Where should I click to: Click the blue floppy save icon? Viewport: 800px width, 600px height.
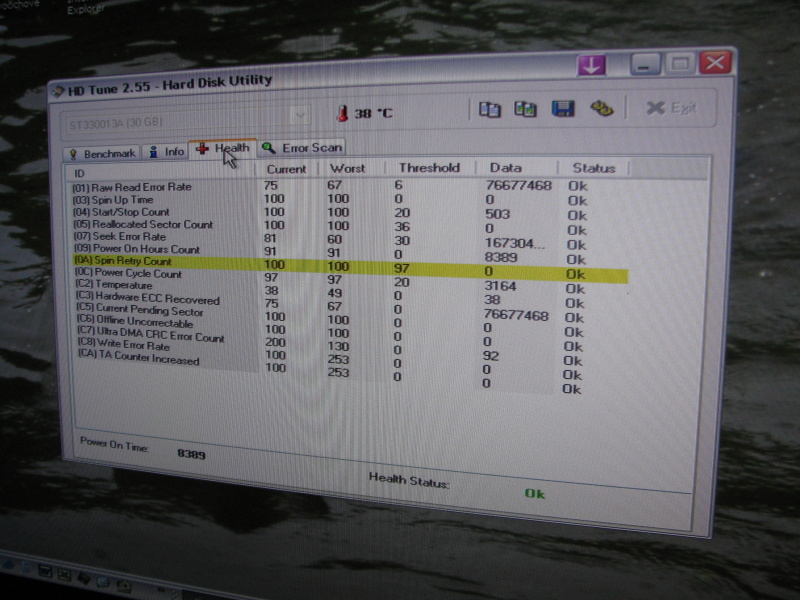(563, 108)
